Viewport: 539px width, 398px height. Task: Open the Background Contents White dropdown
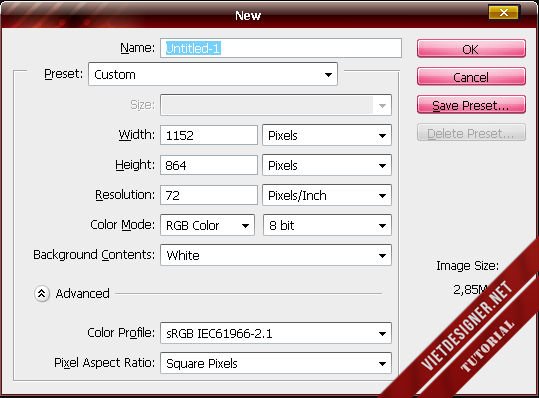276,255
